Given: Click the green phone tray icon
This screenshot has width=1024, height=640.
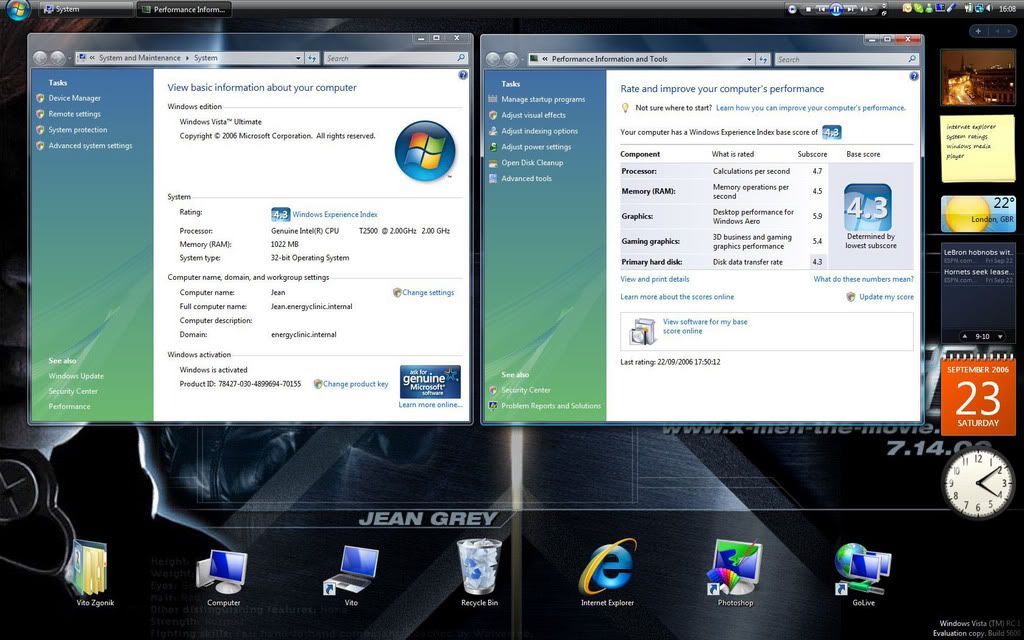Looking at the screenshot, I should pos(918,8).
